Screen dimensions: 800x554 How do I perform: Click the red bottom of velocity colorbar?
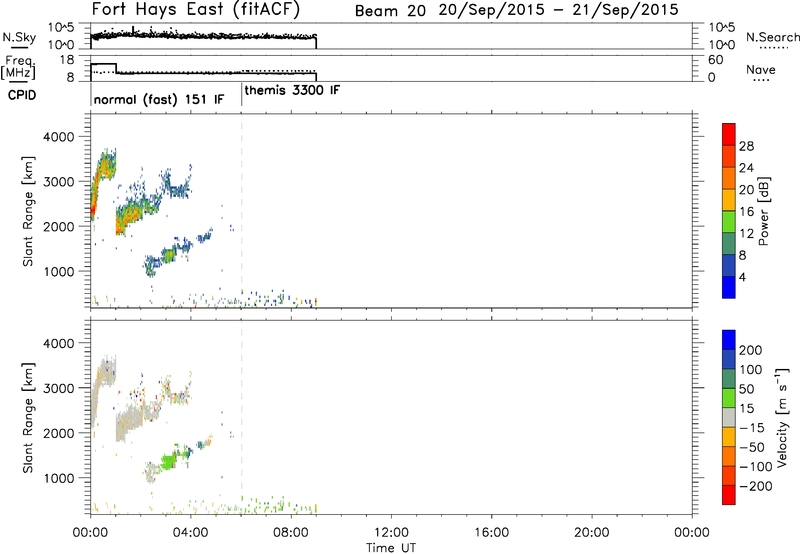[729, 495]
